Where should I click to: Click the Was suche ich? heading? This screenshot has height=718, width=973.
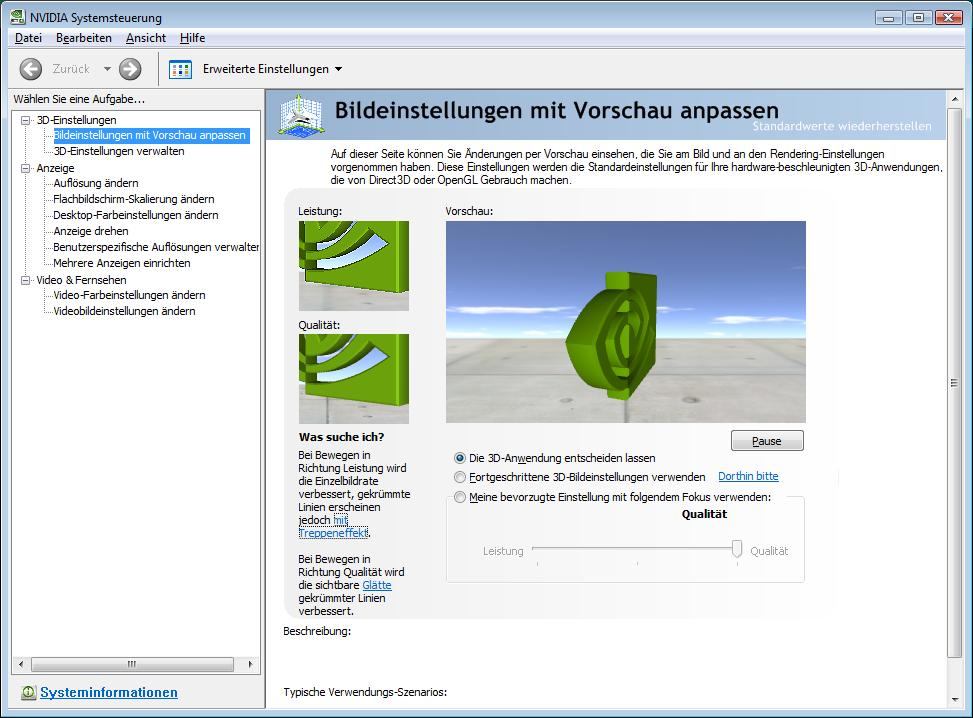[341, 437]
